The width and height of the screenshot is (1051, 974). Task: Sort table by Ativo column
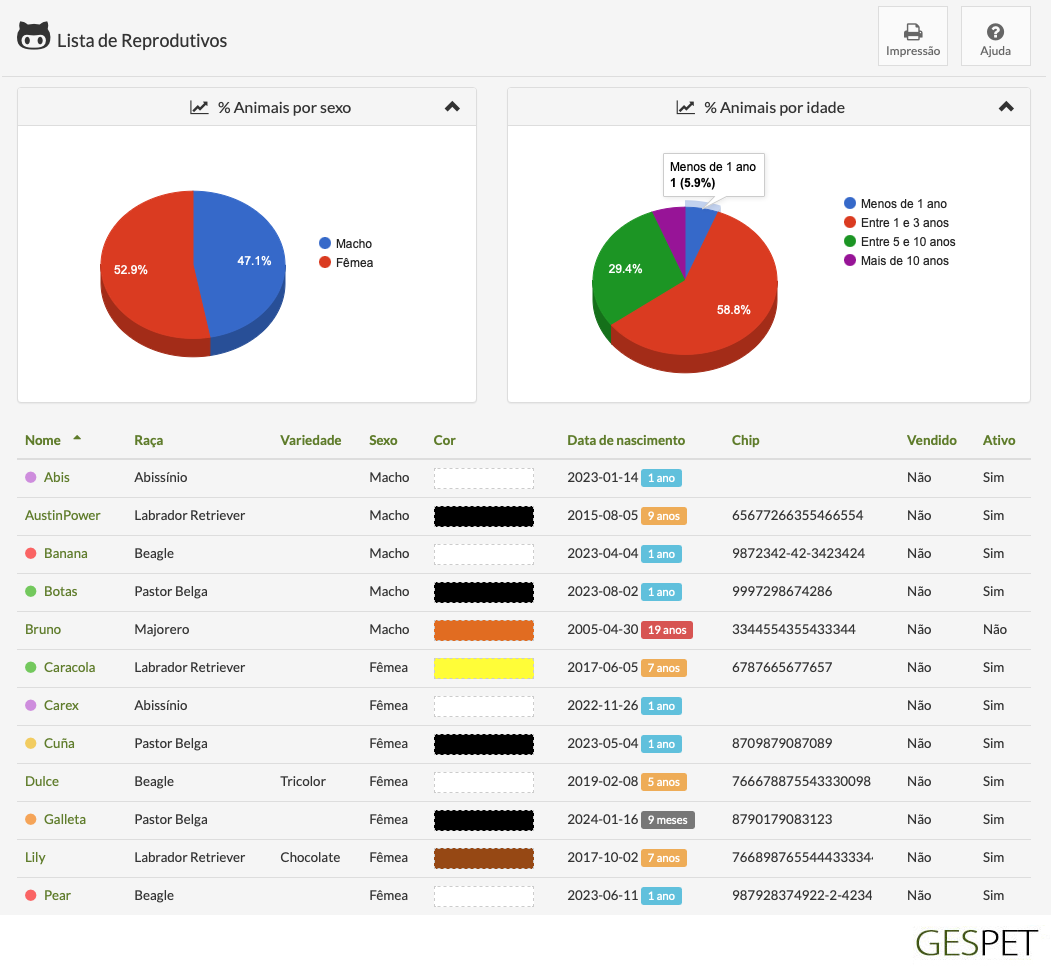click(x=999, y=440)
